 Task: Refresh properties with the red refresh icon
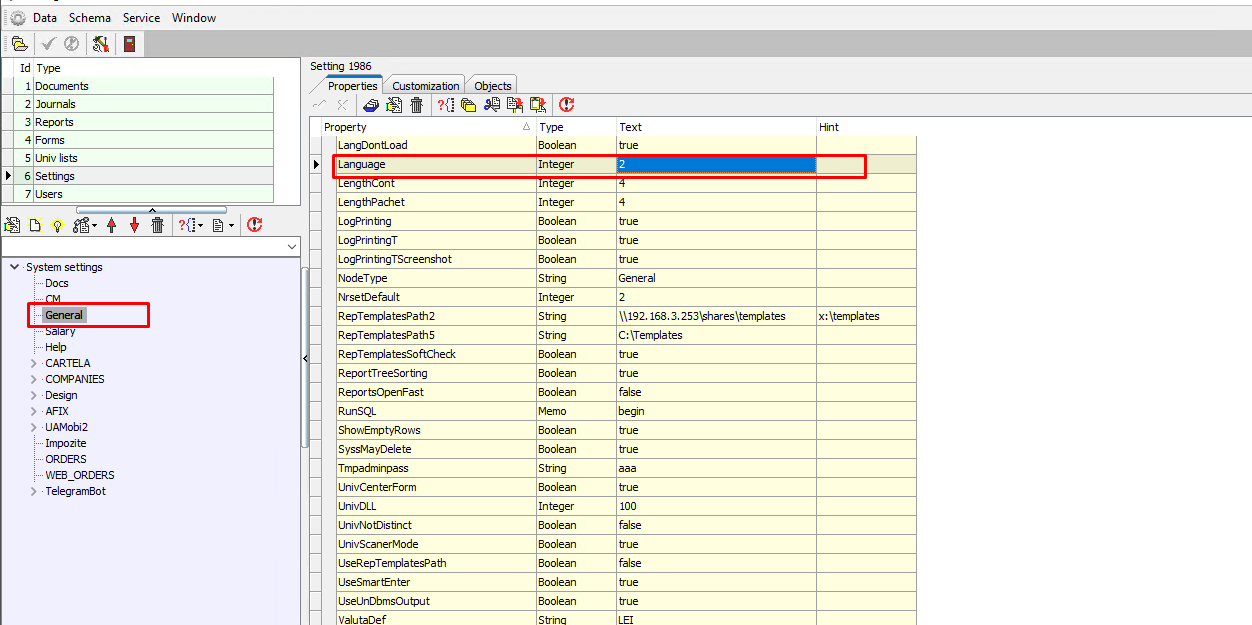(567, 105)
